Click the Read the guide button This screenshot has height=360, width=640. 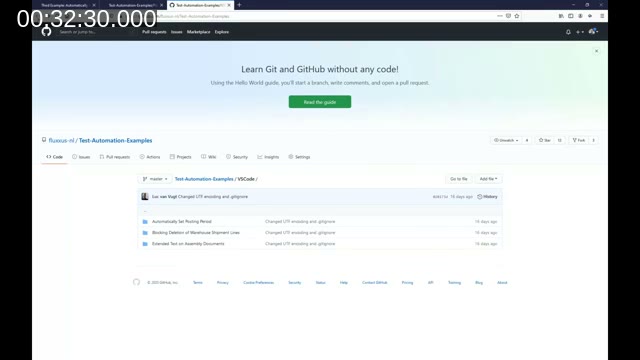(x=320, y=102)
